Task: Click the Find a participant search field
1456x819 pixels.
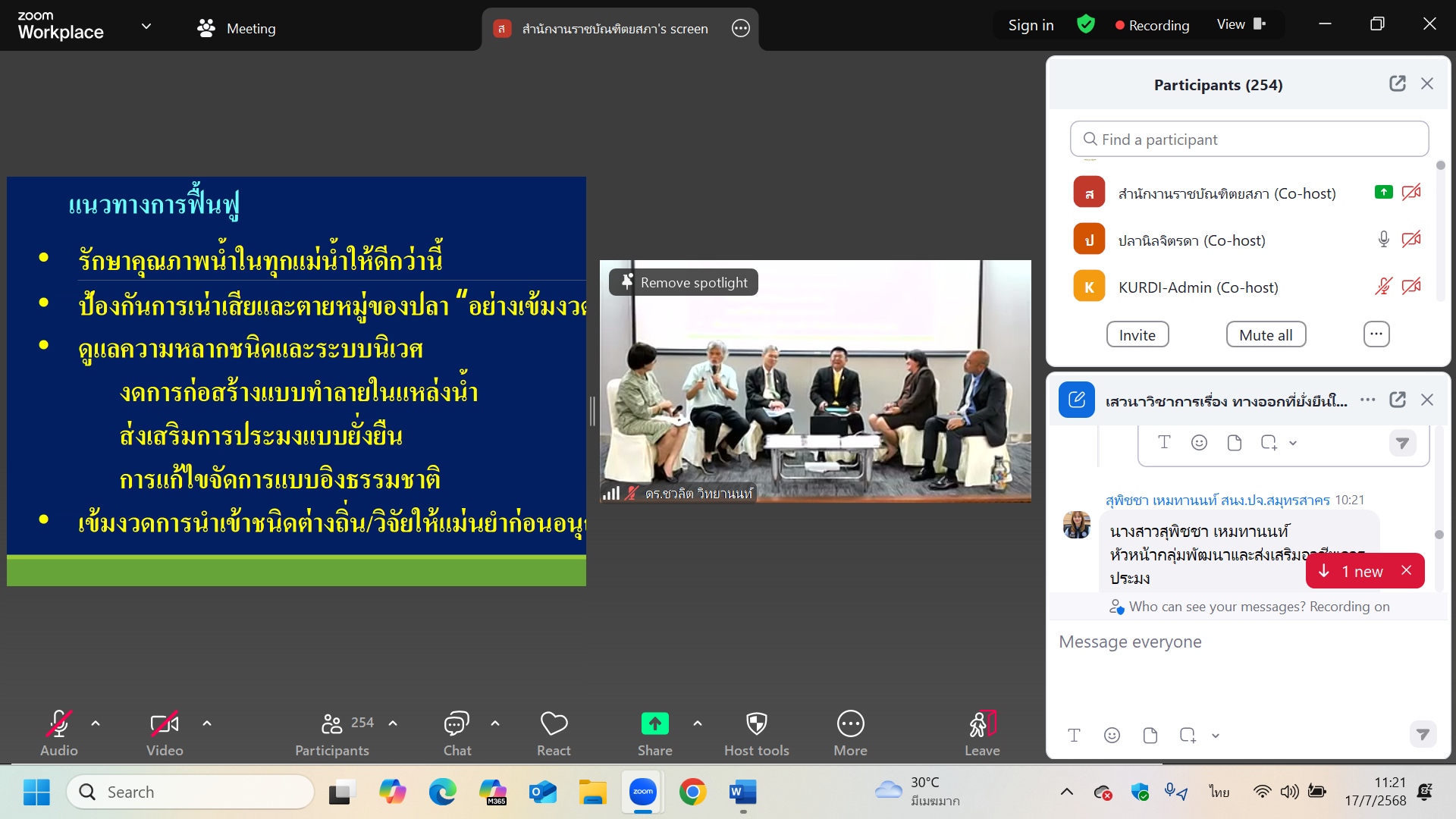Action: (x=1249, y=139)
